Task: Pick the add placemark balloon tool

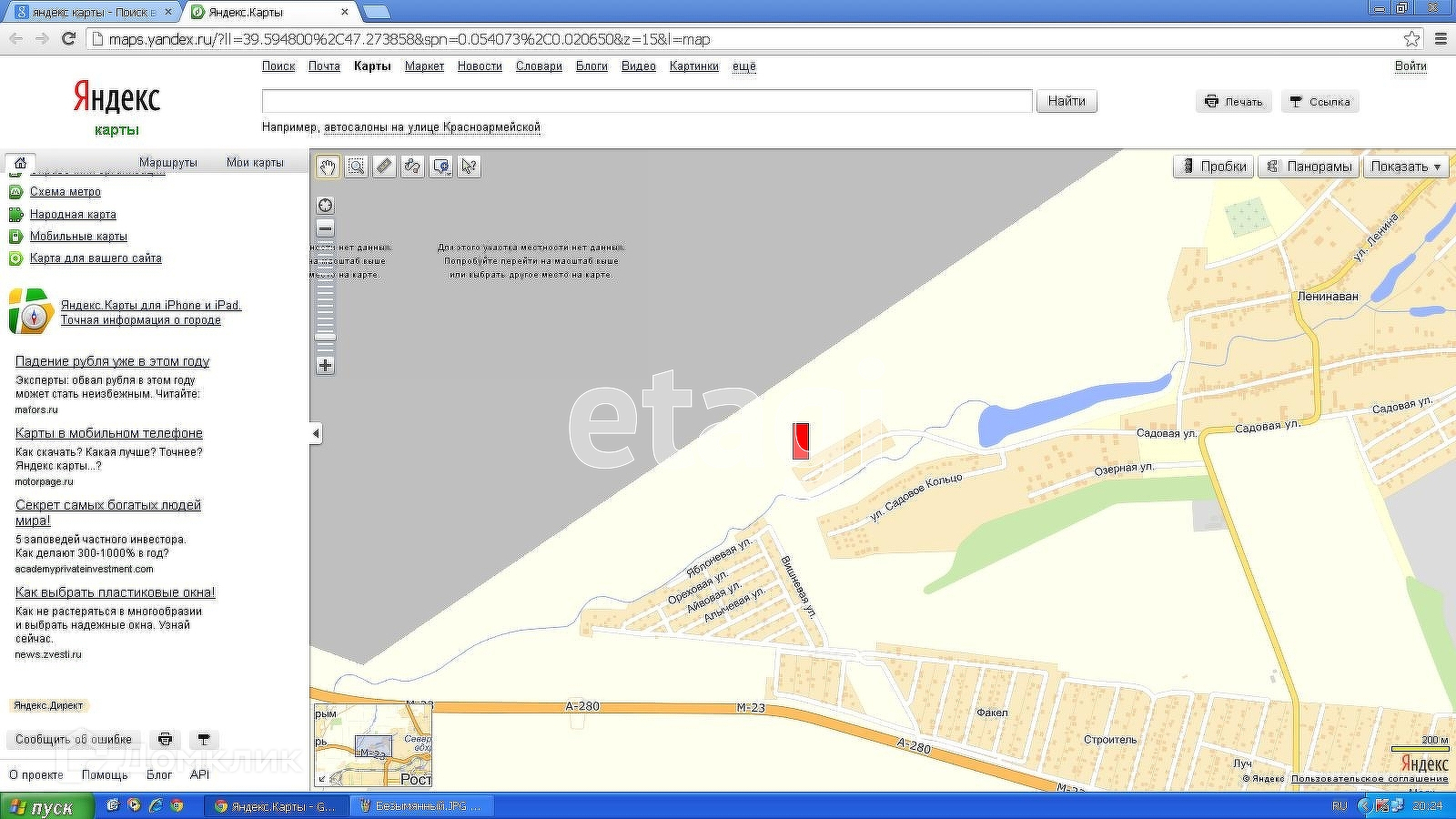Action: tap(441, 167)
